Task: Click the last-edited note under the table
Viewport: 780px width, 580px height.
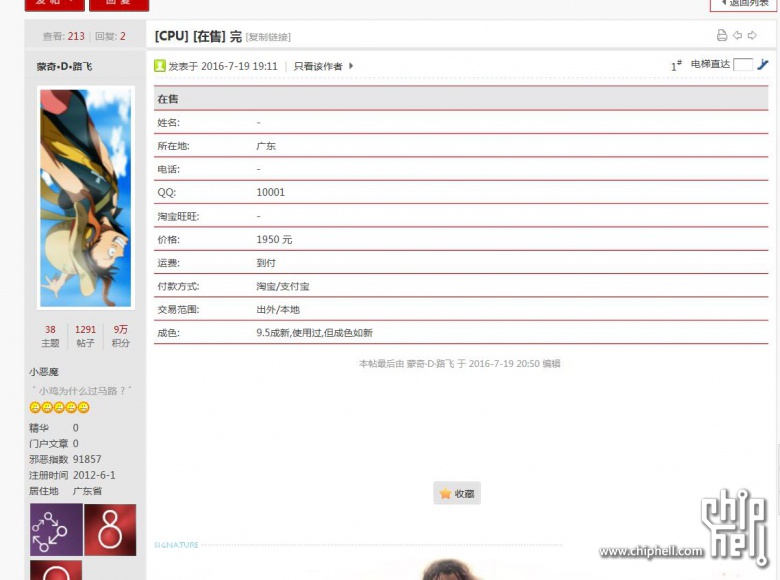Action: (x=460, y=364)
